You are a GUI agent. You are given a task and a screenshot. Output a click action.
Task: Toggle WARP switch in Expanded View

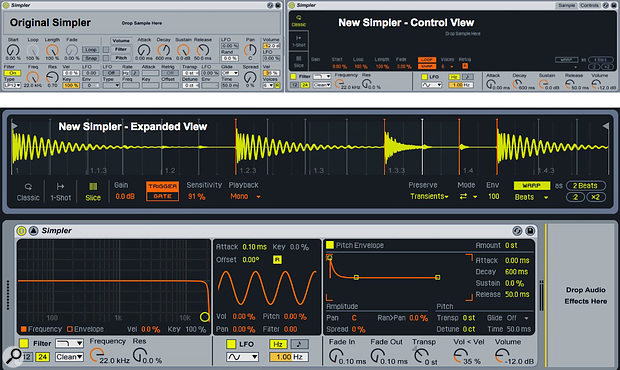531,185
